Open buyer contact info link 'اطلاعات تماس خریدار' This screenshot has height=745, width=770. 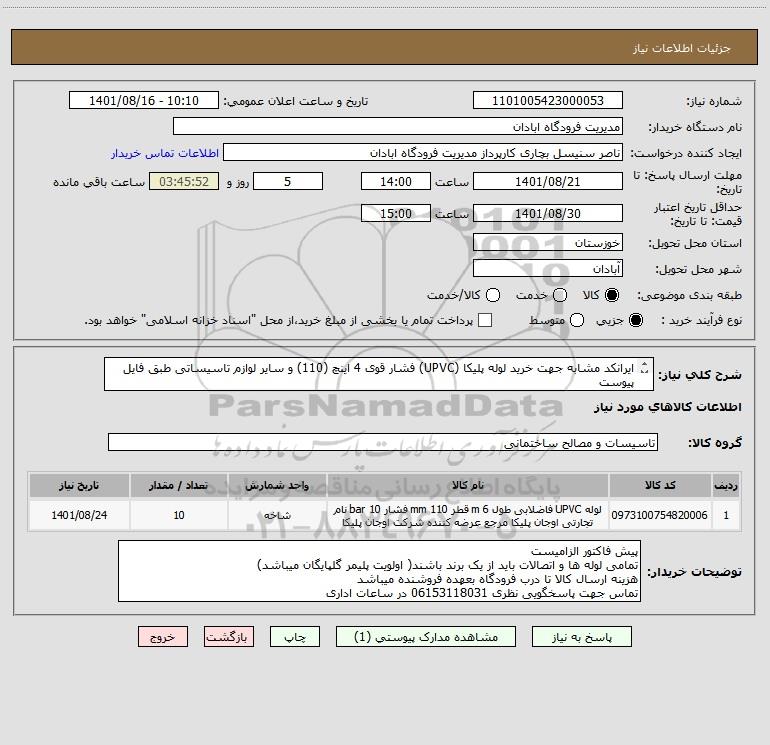click(165, 153)
